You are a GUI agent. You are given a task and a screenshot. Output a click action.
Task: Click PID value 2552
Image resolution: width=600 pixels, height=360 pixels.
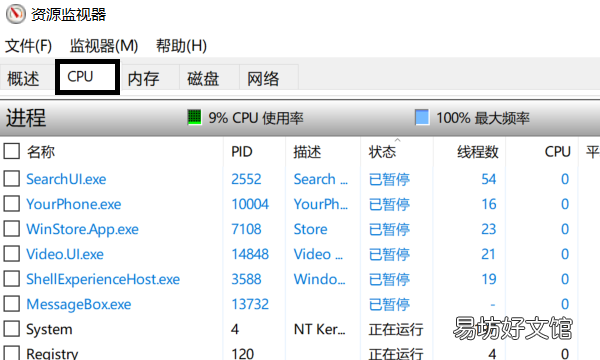246,179
